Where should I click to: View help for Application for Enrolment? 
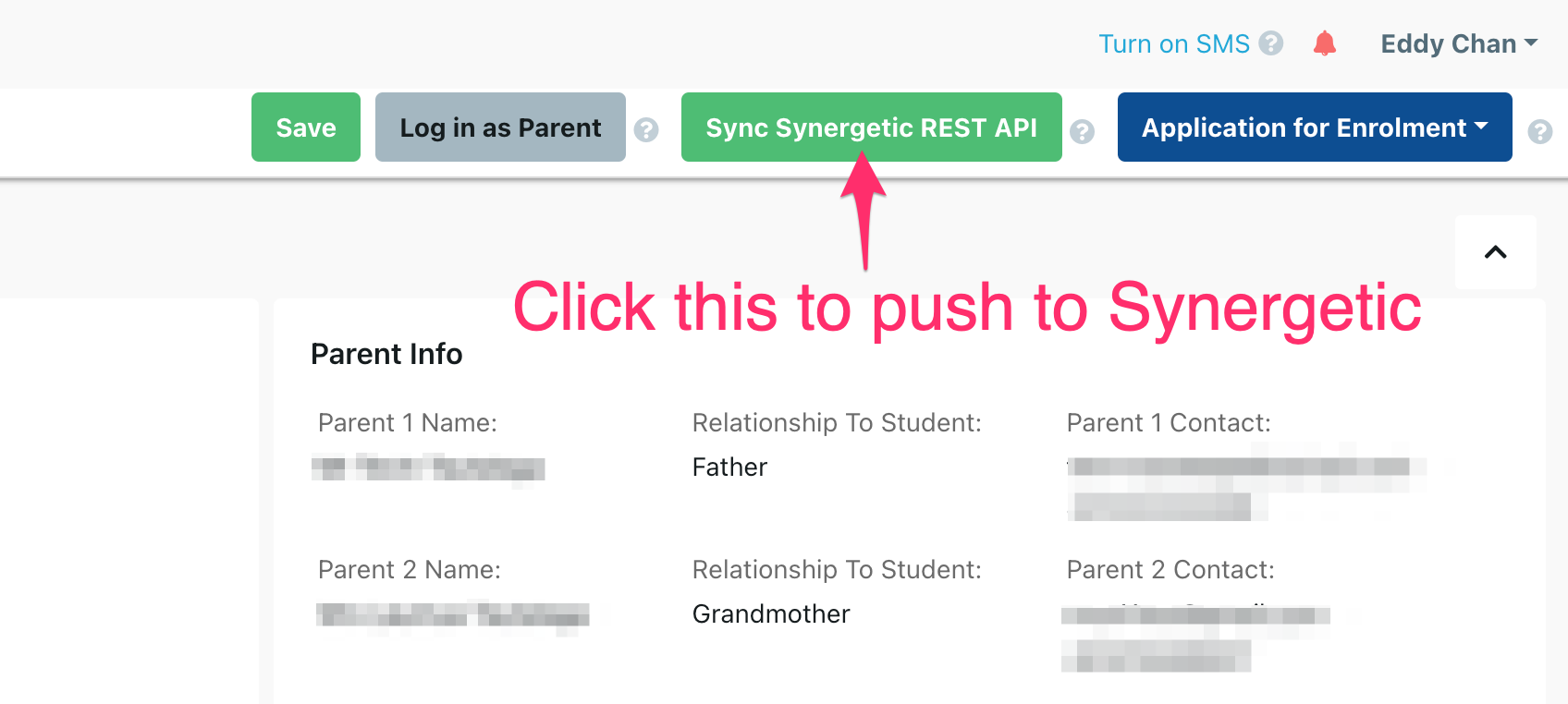coord(1540,132)
